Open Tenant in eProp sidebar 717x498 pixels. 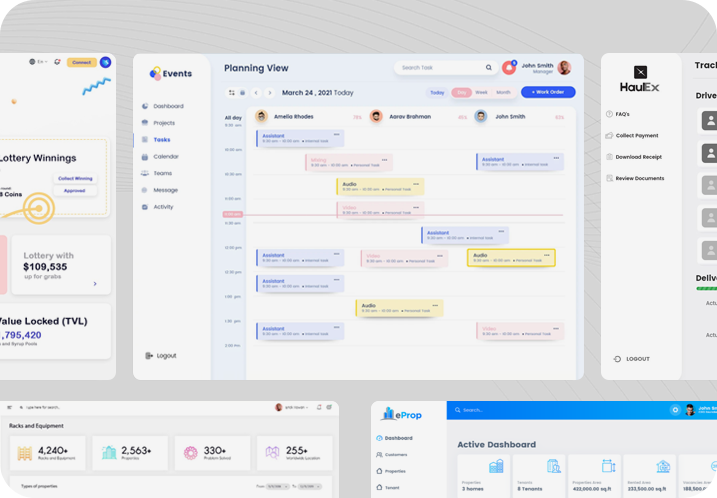[387, 487]
